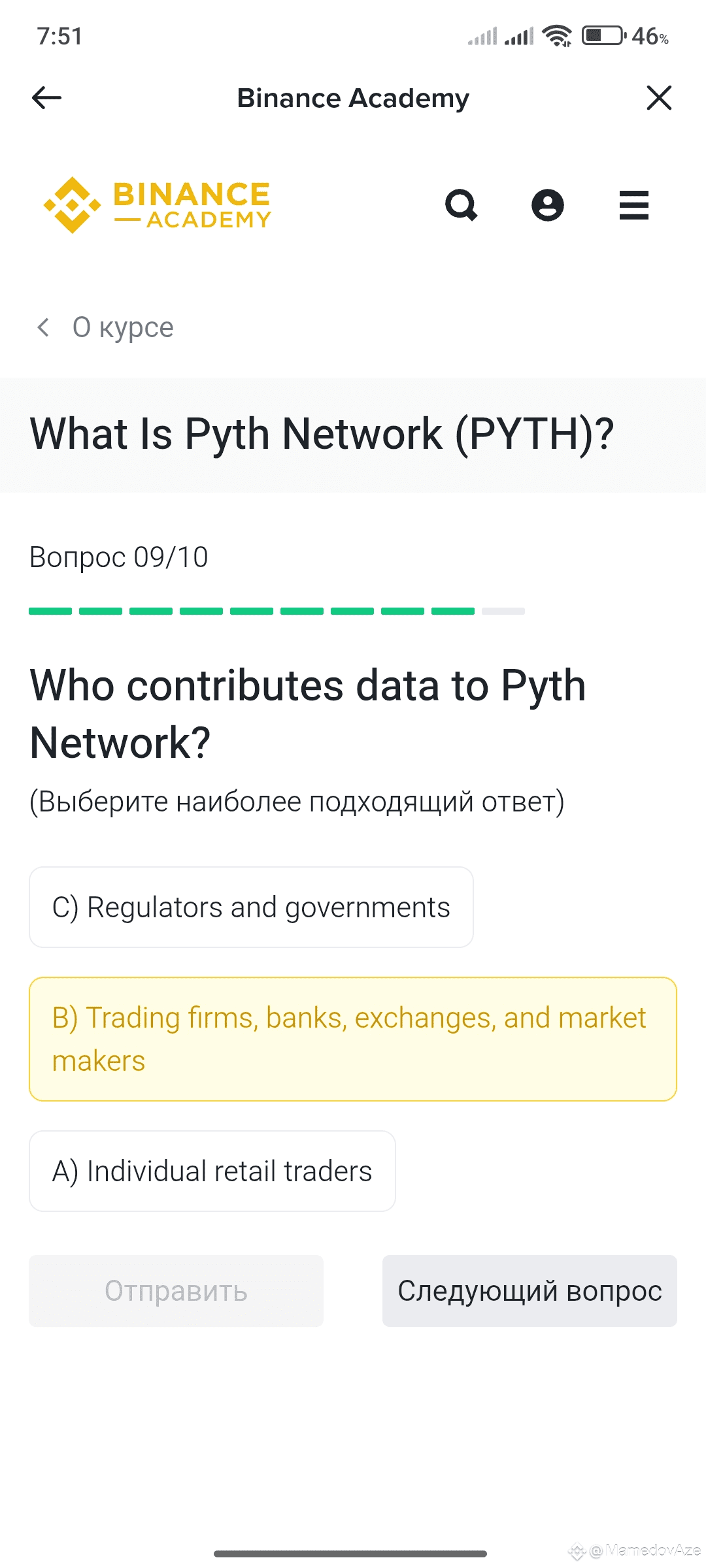Select answer A) Individual retail traders
The height and width of the screenshot is (1568, 706).
(x=212, y=1171)
